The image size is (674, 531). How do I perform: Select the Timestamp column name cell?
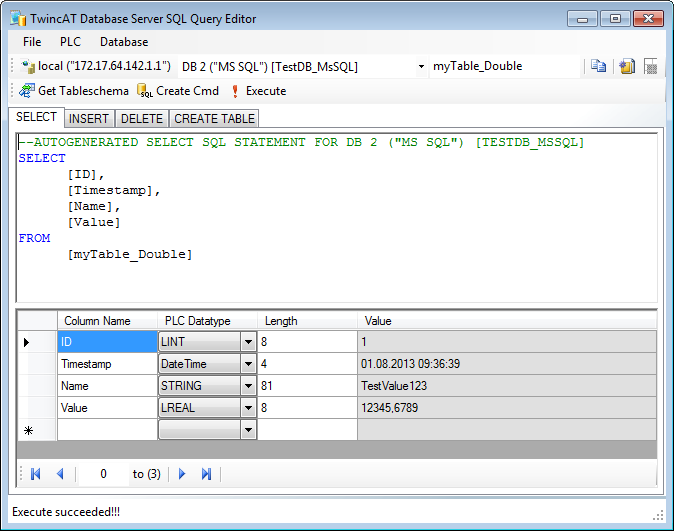(107, 364)
